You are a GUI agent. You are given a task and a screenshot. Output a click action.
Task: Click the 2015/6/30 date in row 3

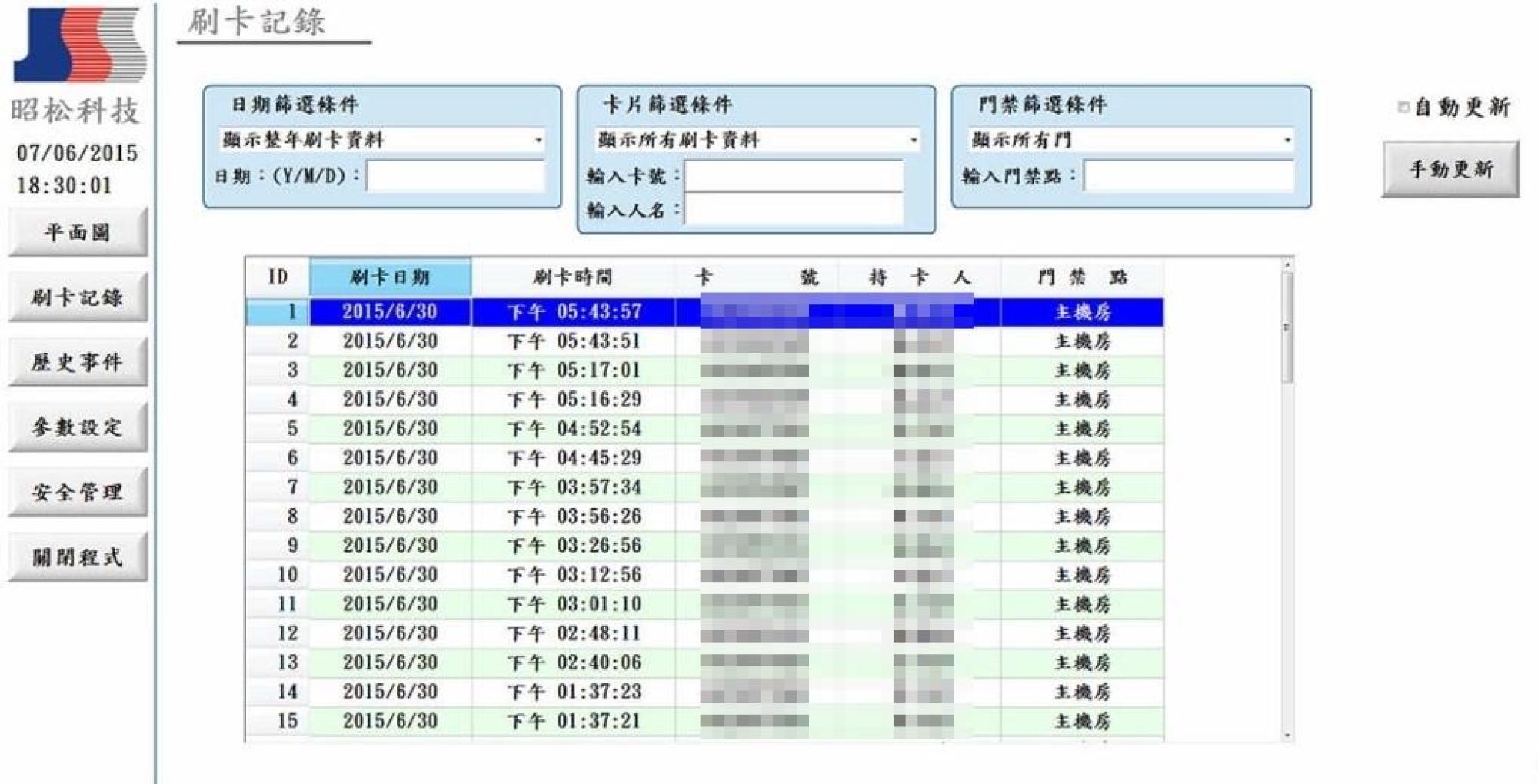[x=390, y=370]
